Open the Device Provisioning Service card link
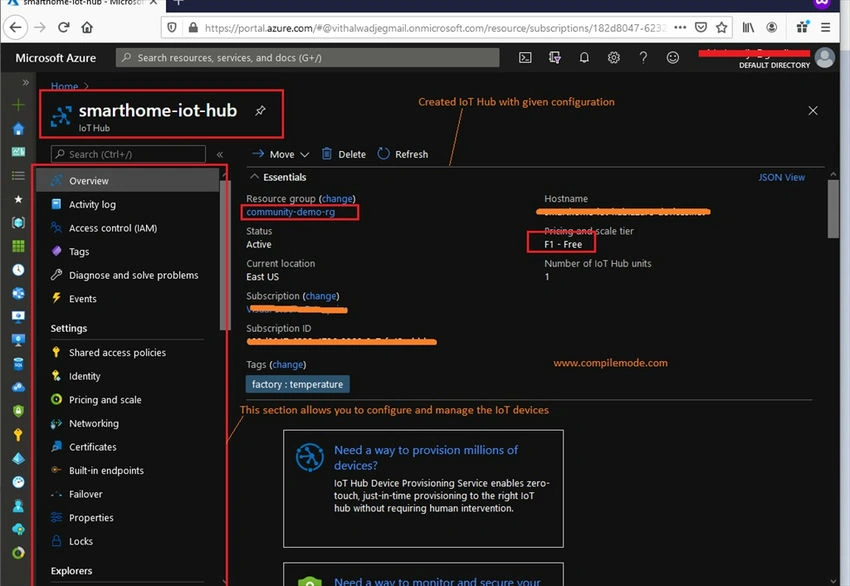 [426, 458]
